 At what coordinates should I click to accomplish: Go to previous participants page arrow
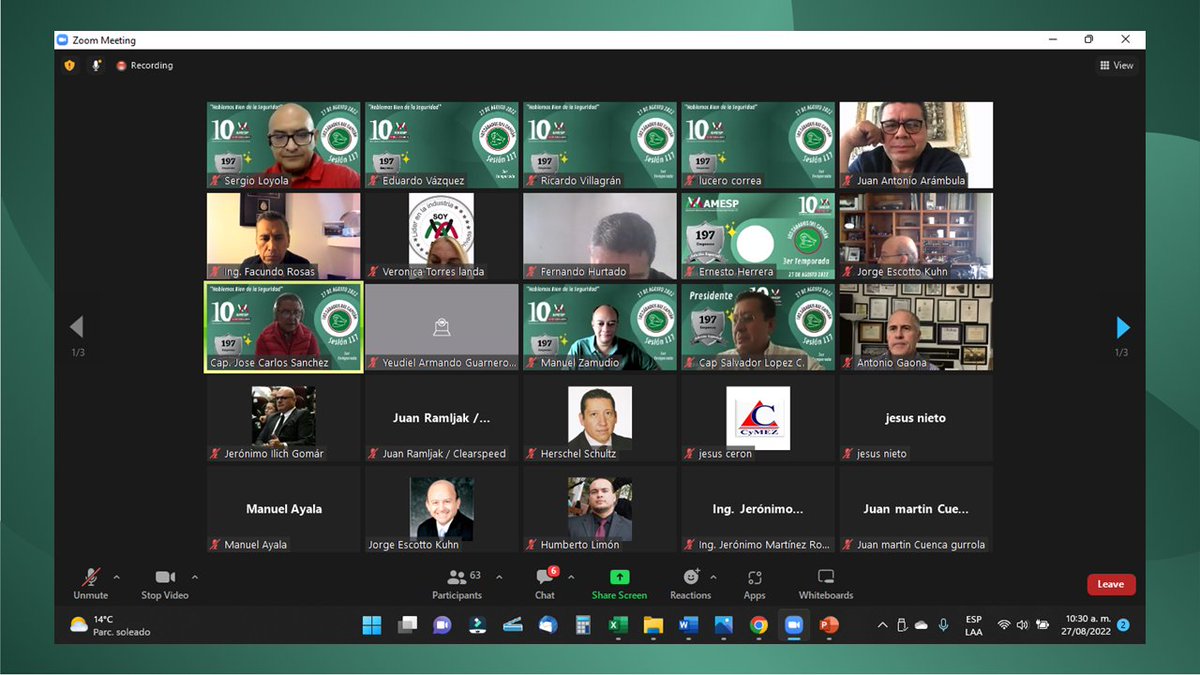point(76,327)
